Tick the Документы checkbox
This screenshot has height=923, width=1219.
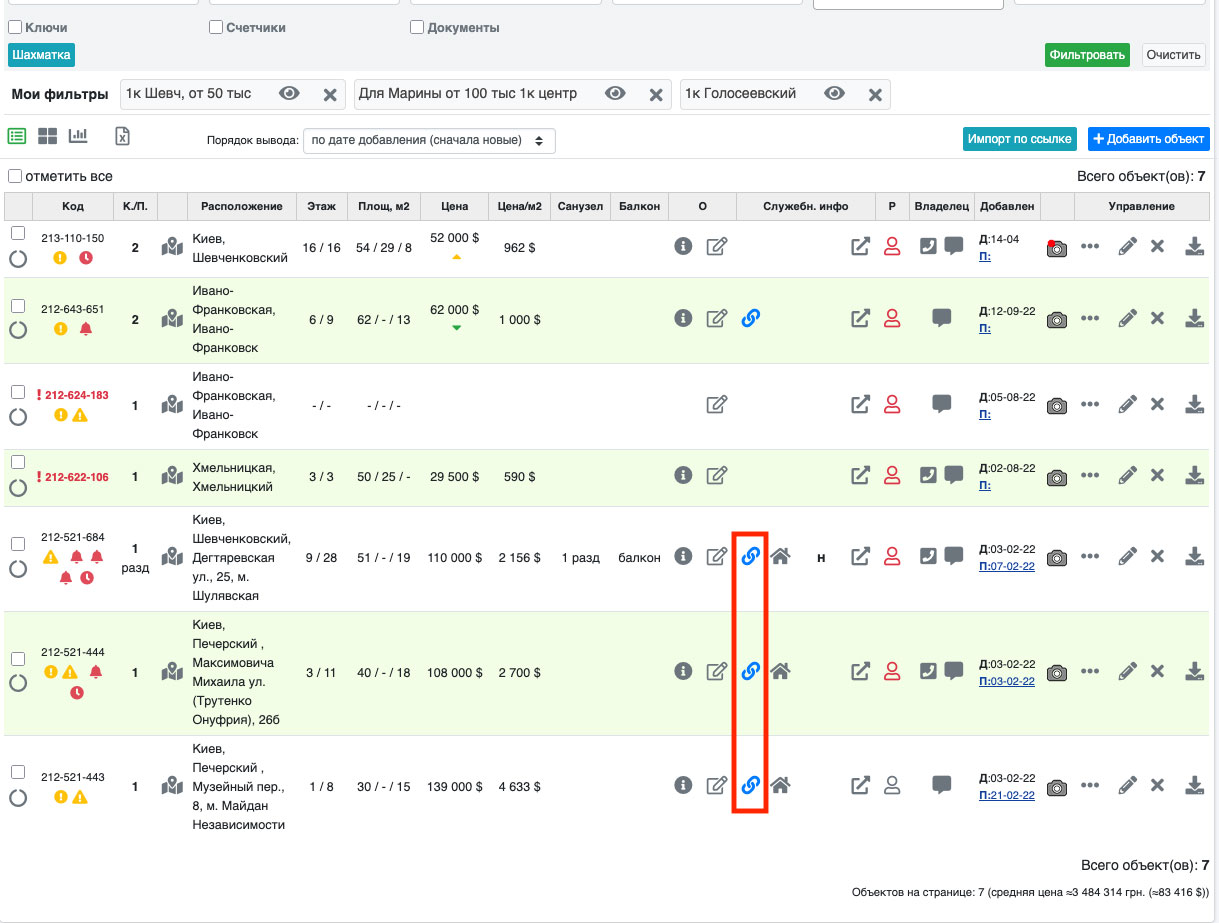point(417,28)
